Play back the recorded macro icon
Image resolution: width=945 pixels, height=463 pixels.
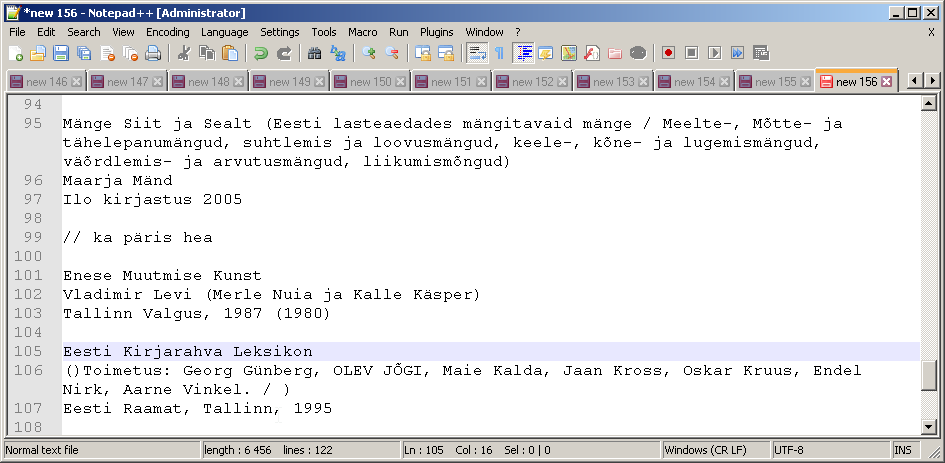pos(714,53)
